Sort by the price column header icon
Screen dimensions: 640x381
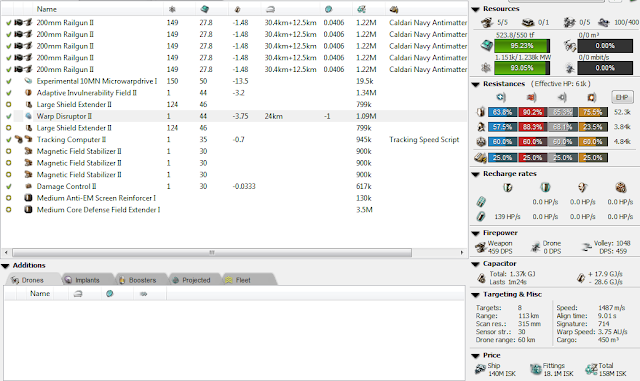361,9
